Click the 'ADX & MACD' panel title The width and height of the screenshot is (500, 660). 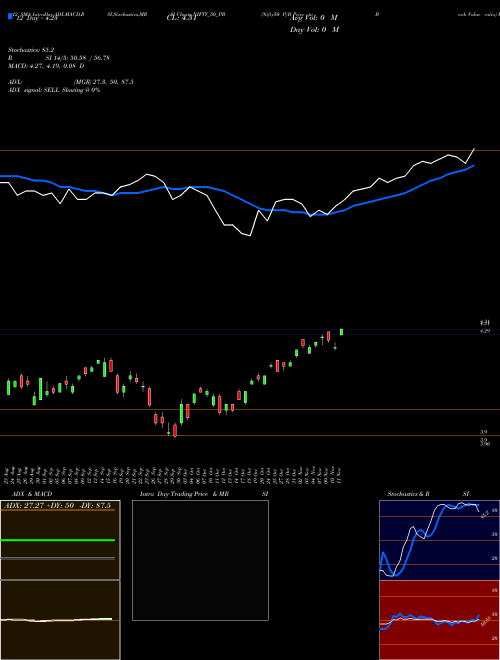[32, 494]
